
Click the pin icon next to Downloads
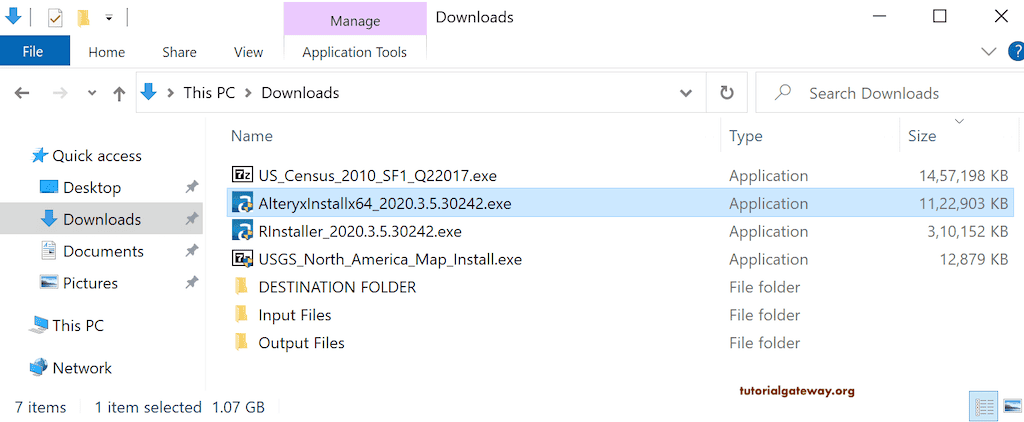[x=191, y=219]
